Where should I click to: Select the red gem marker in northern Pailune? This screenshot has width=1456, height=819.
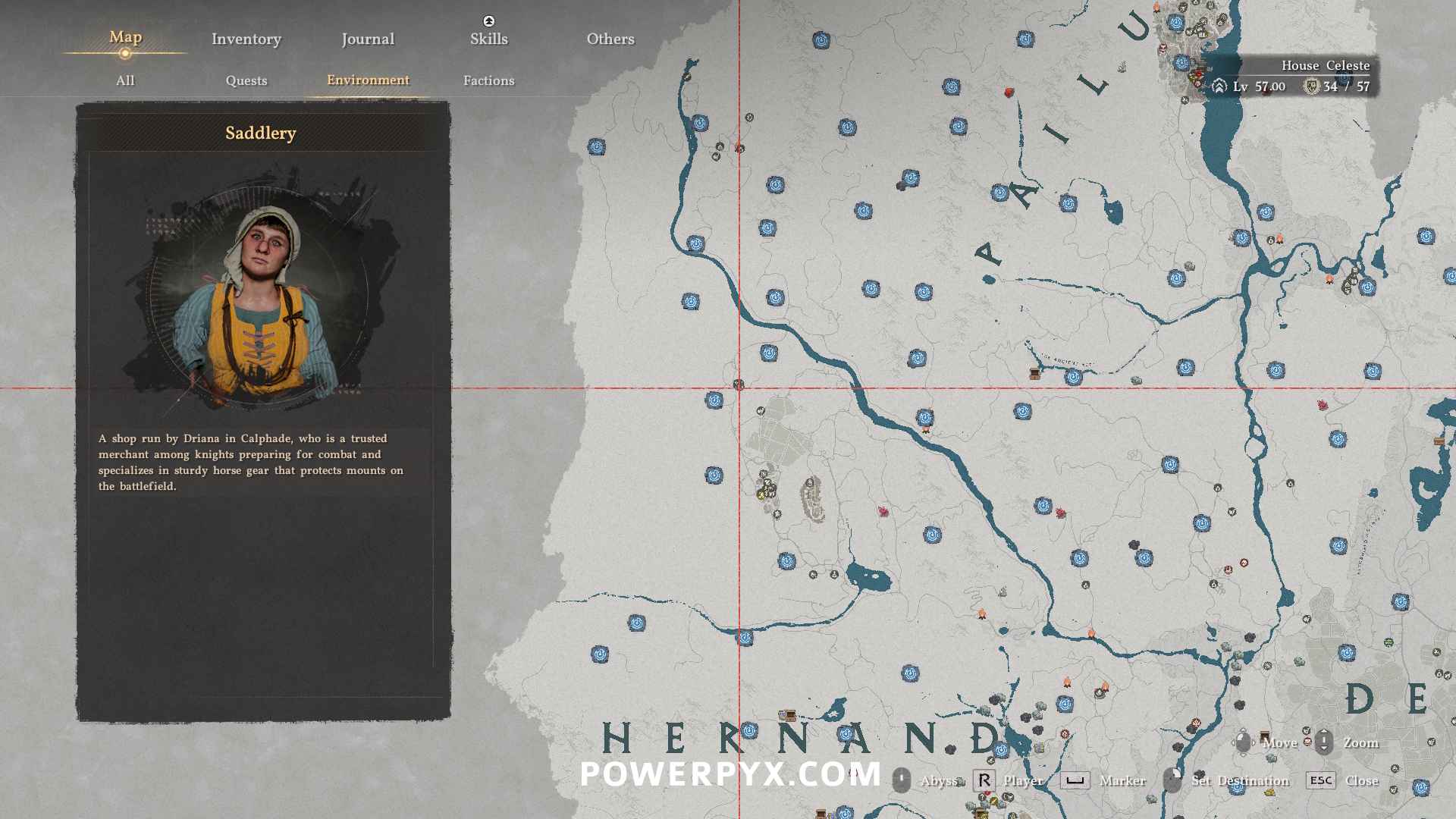pyautogui.click(x=1009, y=93)
